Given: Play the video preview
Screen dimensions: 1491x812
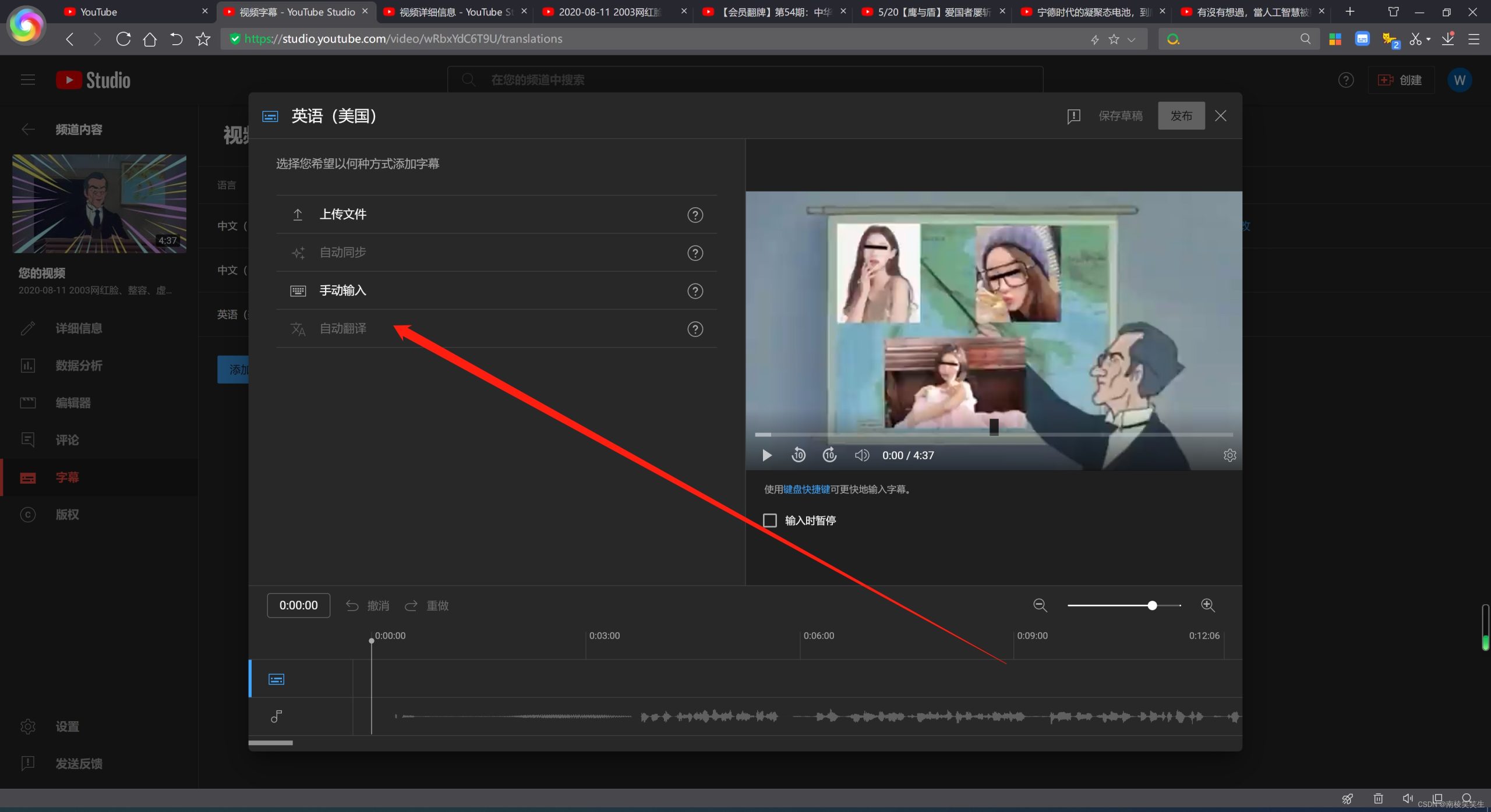Looking at the screenshot, I should point(767,455).
